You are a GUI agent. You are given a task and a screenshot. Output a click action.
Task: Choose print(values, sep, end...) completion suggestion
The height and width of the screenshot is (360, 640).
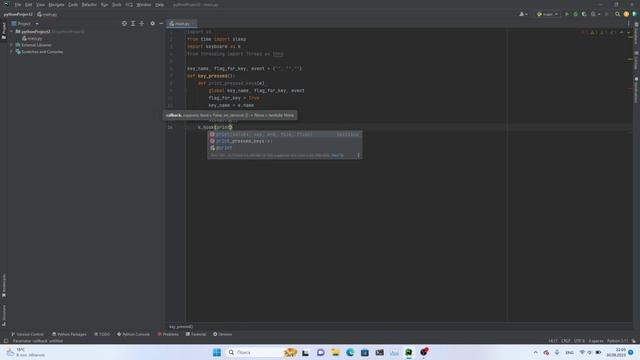click(284, 134)
